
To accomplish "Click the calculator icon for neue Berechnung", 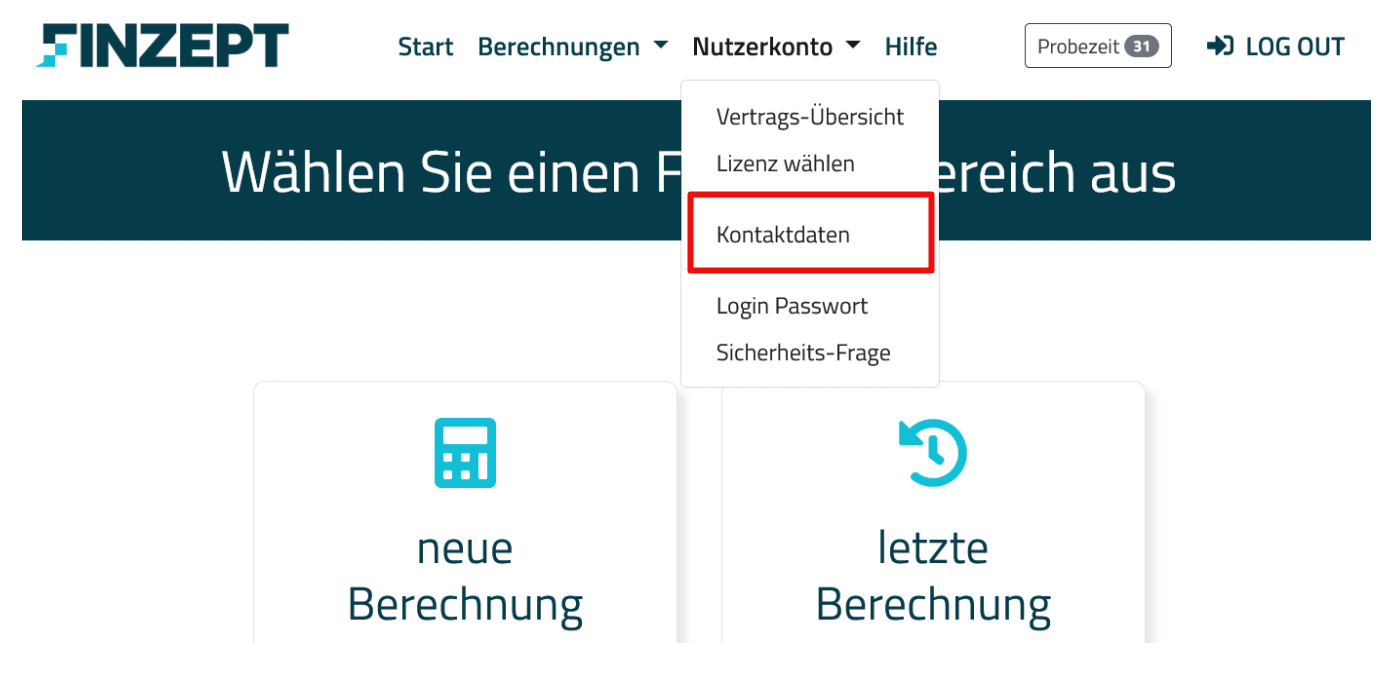I will pyautogui.click(x=465, y=453).
